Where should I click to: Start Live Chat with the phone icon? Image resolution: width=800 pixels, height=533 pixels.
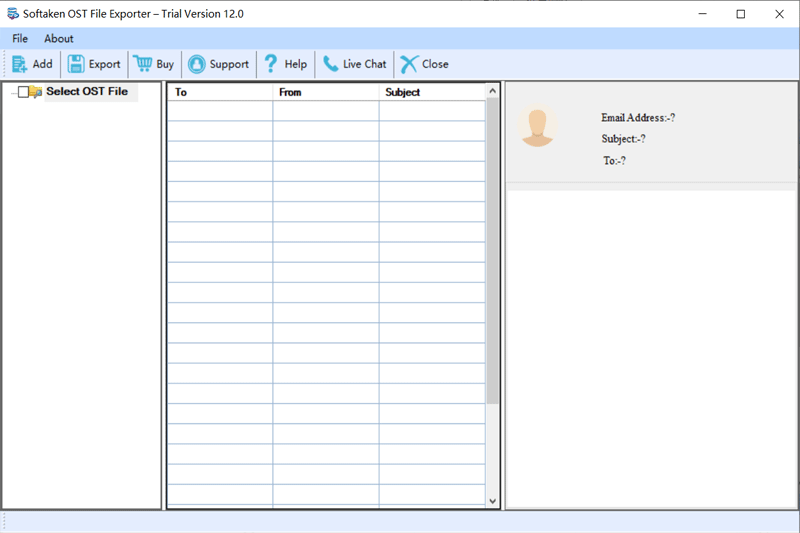330,64
